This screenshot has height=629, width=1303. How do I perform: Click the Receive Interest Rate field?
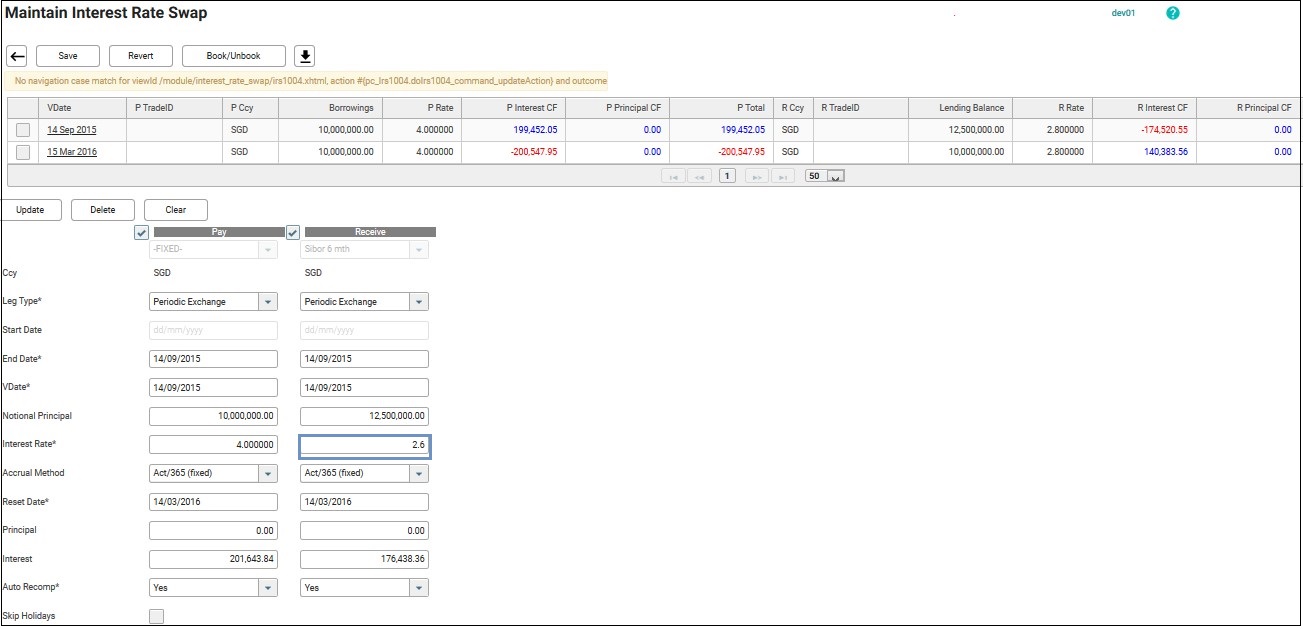(364, 445)
